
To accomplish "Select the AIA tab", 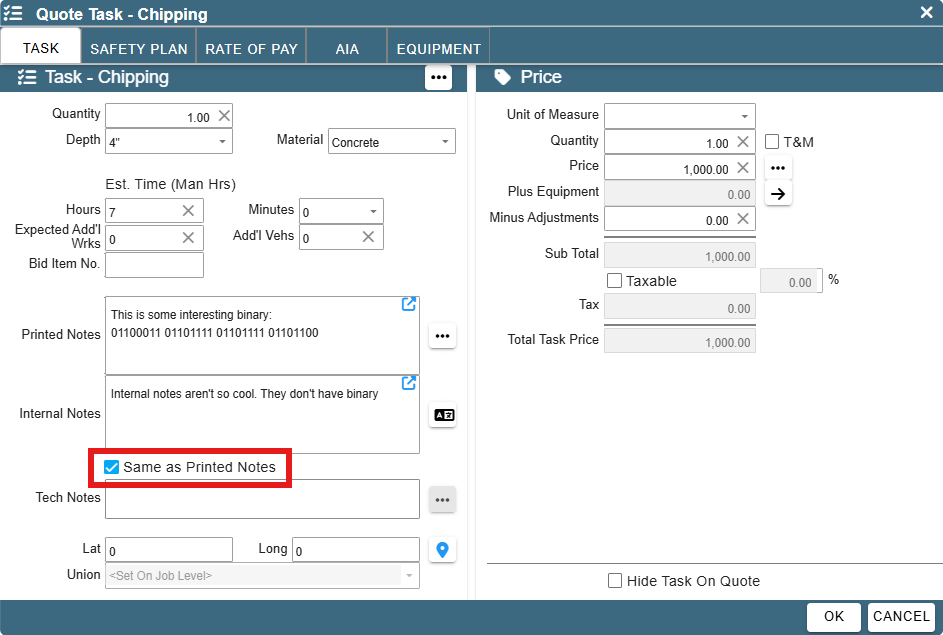I will pyautogui.click(x=347, y=49).
